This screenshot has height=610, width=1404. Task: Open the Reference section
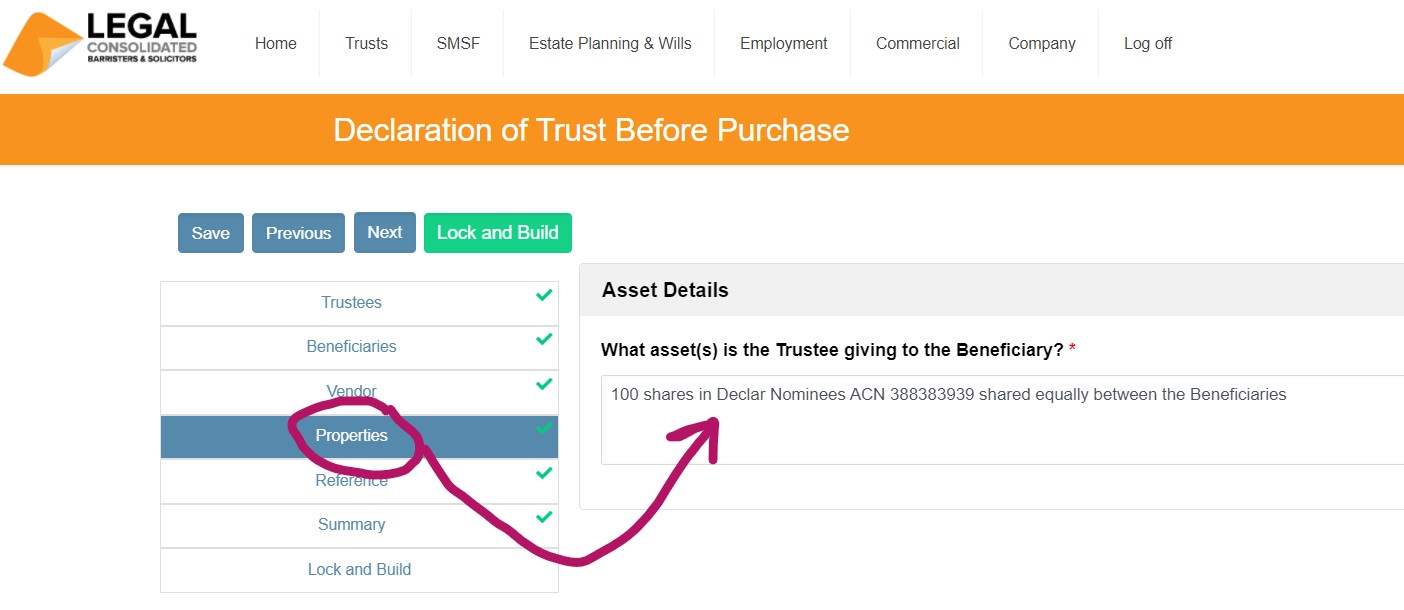(x=351, y=480)
